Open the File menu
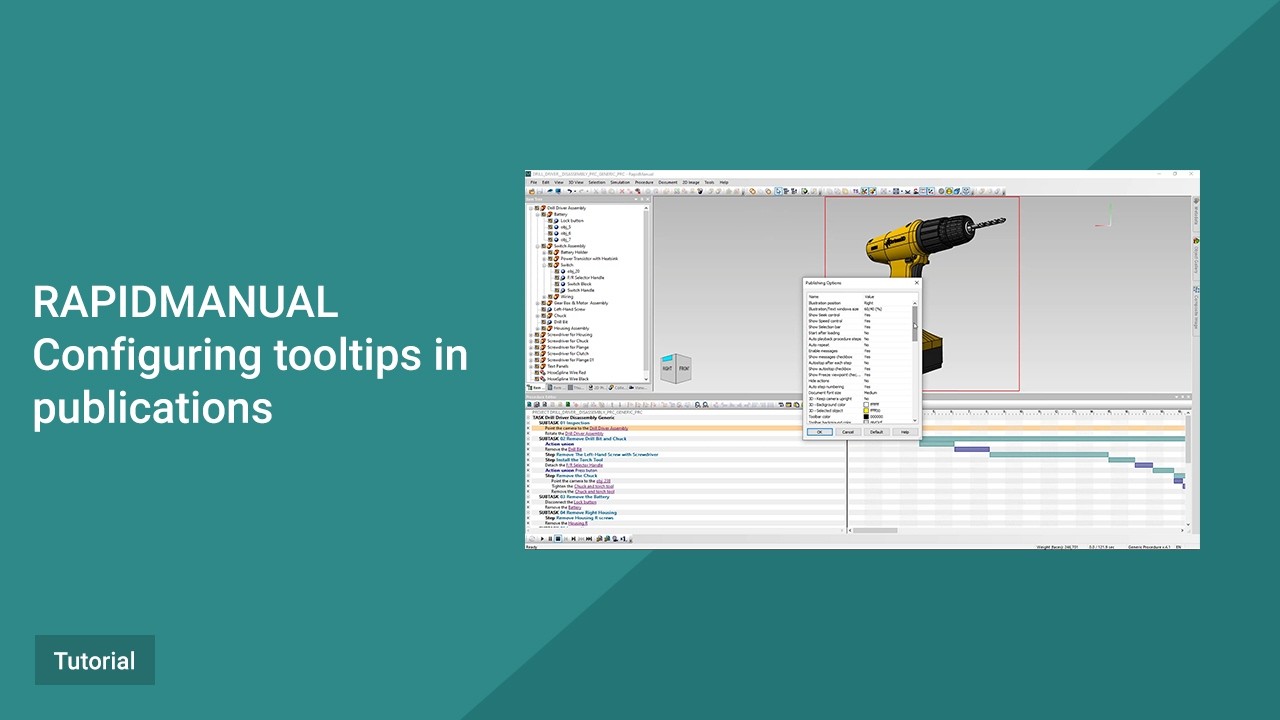 click(x=534, y=182)
